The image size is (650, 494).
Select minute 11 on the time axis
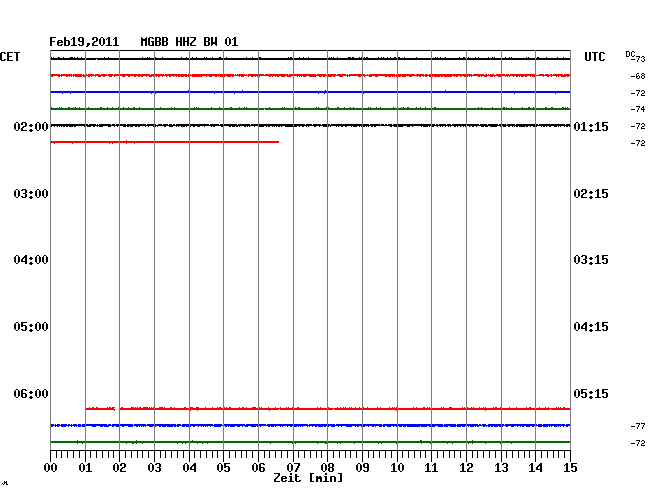click(x=431, y=468)
